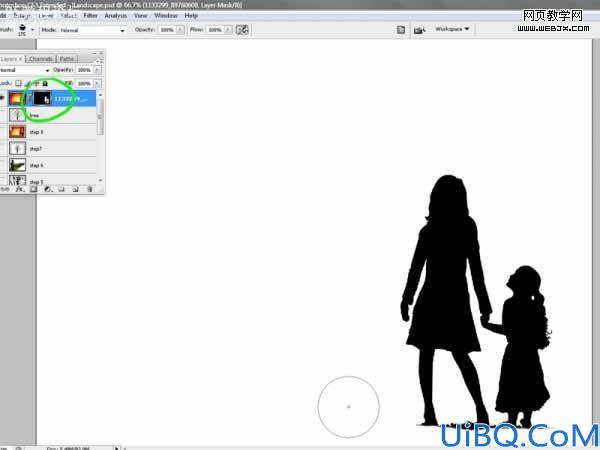Screen dimensions: 600x450
Task: Open the Window menu
Action: click(166, 16)
